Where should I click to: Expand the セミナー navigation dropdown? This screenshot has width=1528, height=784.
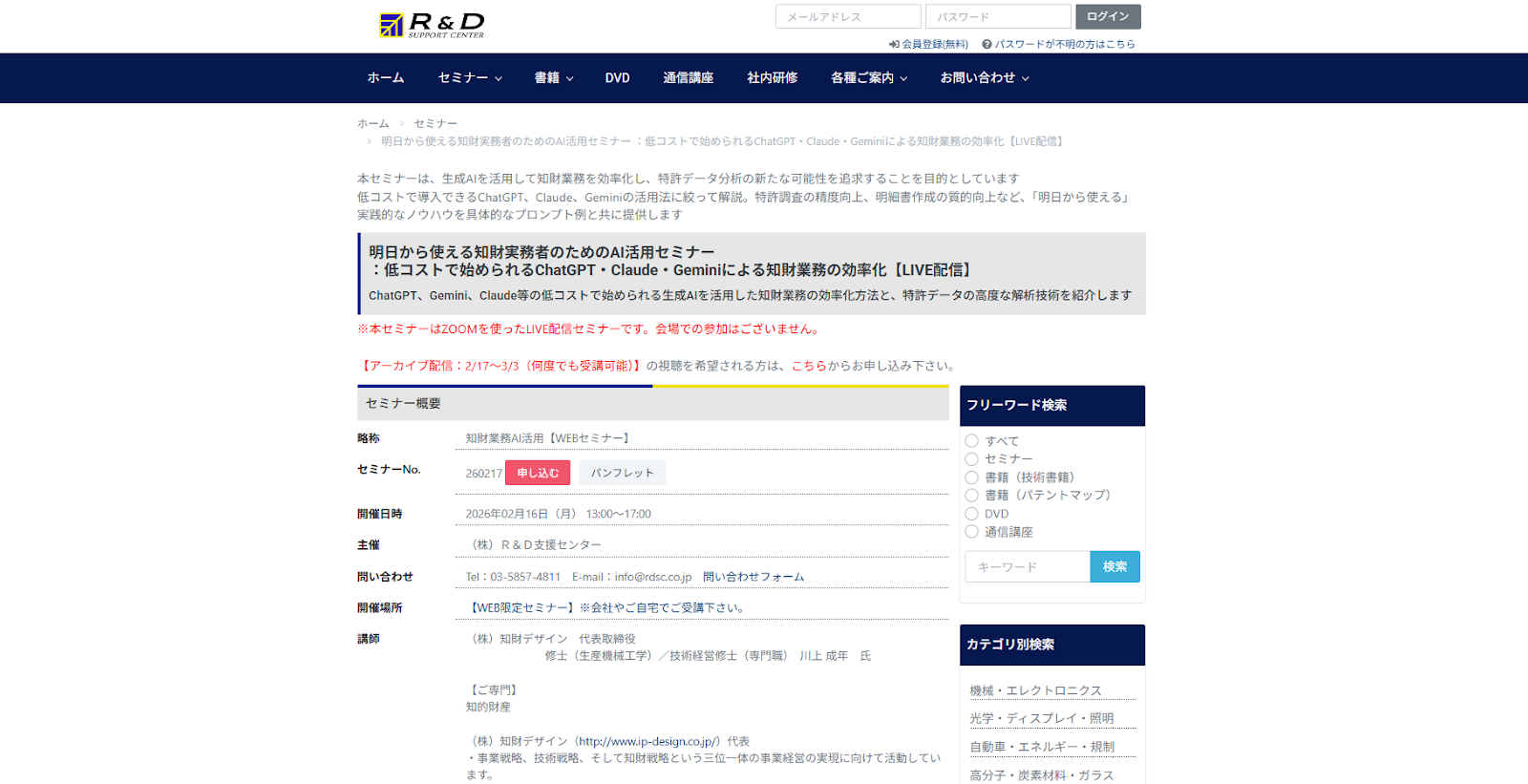[x=470, y=78]
